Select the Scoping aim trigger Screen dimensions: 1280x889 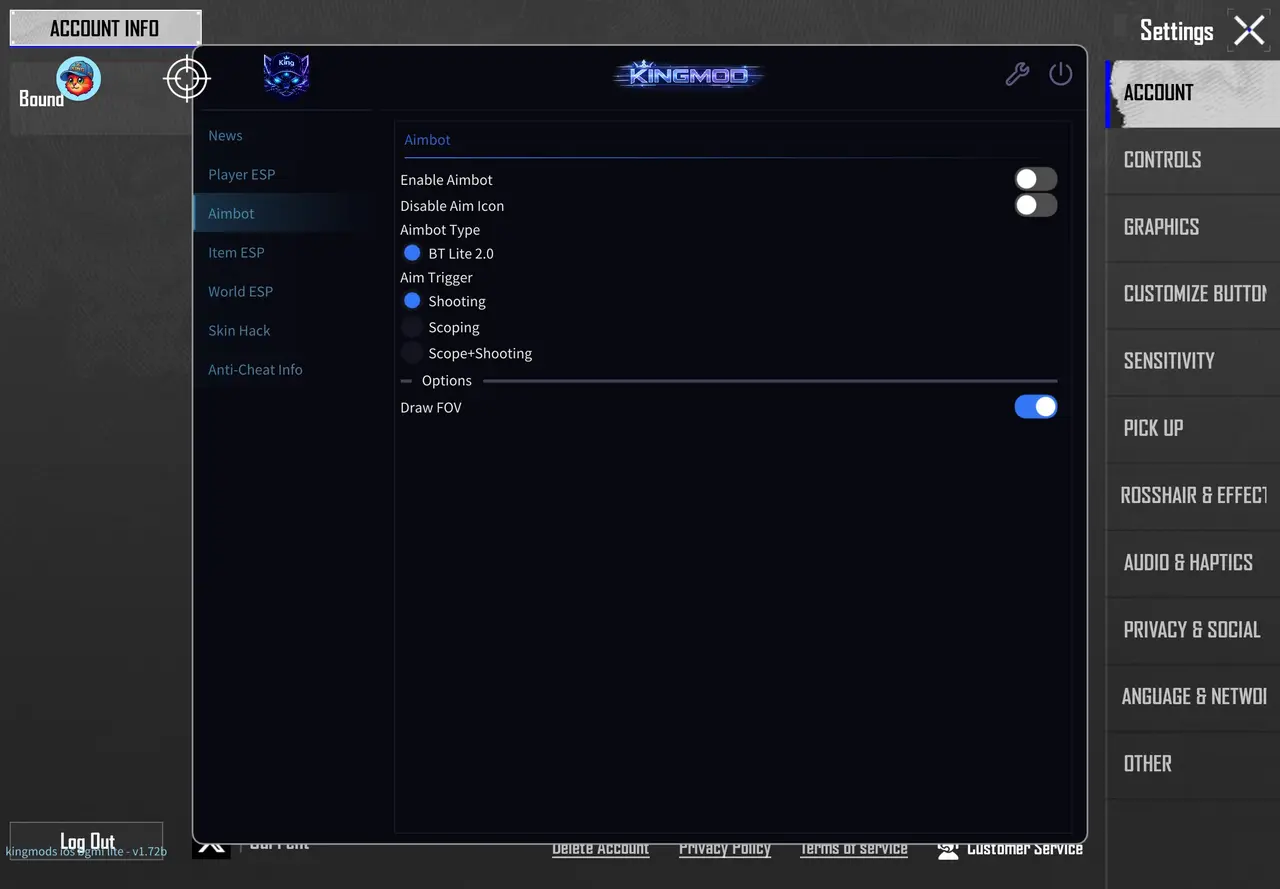(412, 327)
